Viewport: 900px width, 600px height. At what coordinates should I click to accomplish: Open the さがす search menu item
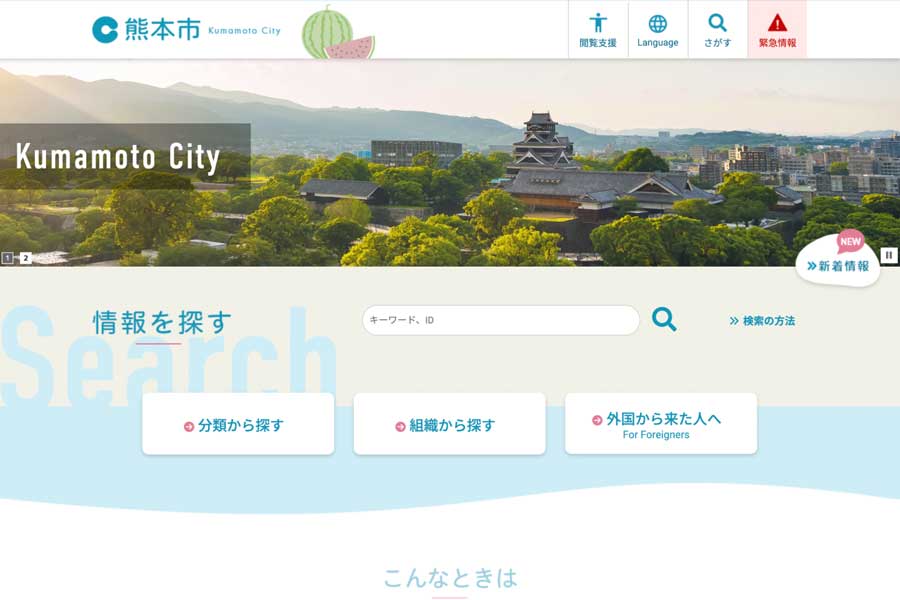(x=718, y=27)
